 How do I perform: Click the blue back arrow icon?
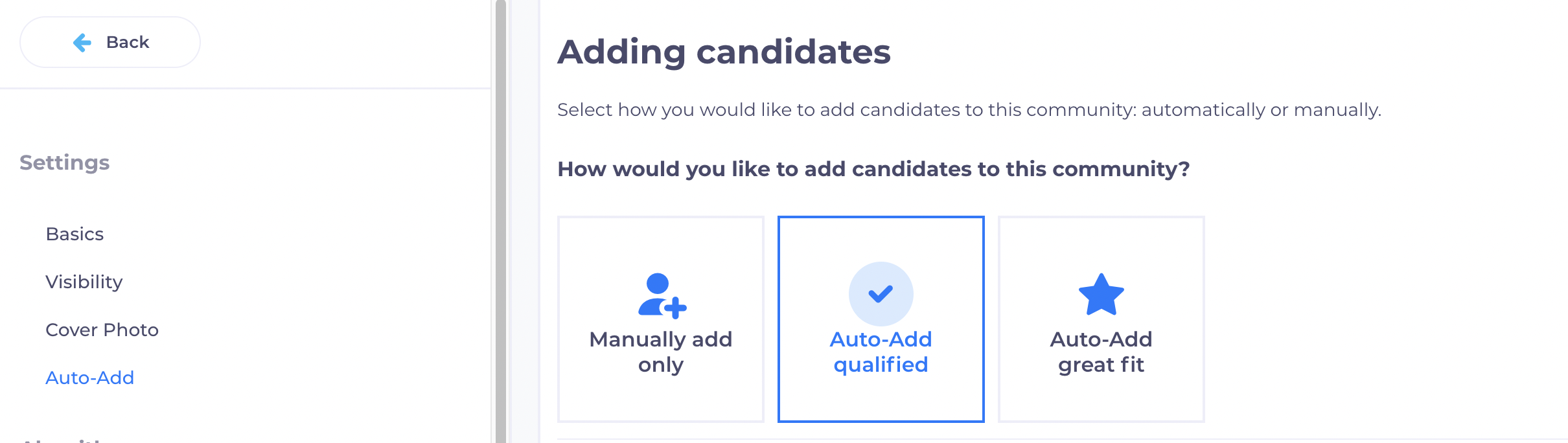[x=82, y=43]
